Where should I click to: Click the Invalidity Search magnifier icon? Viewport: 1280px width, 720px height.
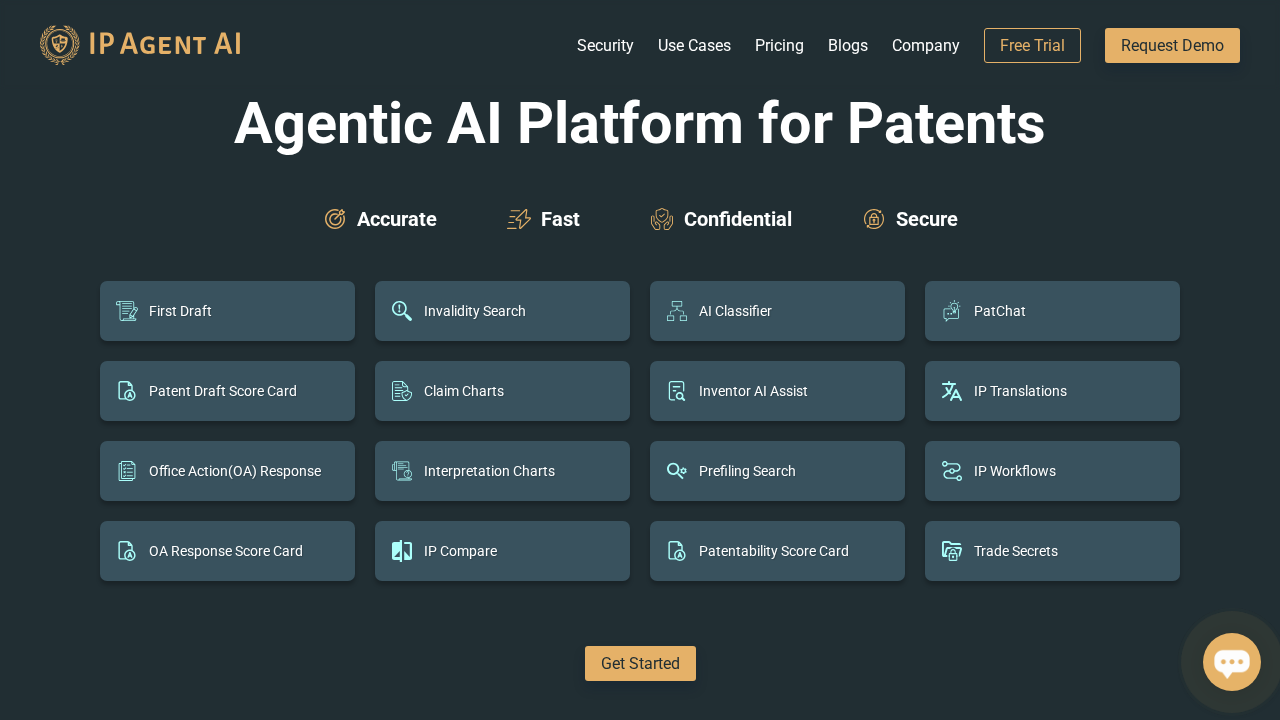[x=401, y=311]
